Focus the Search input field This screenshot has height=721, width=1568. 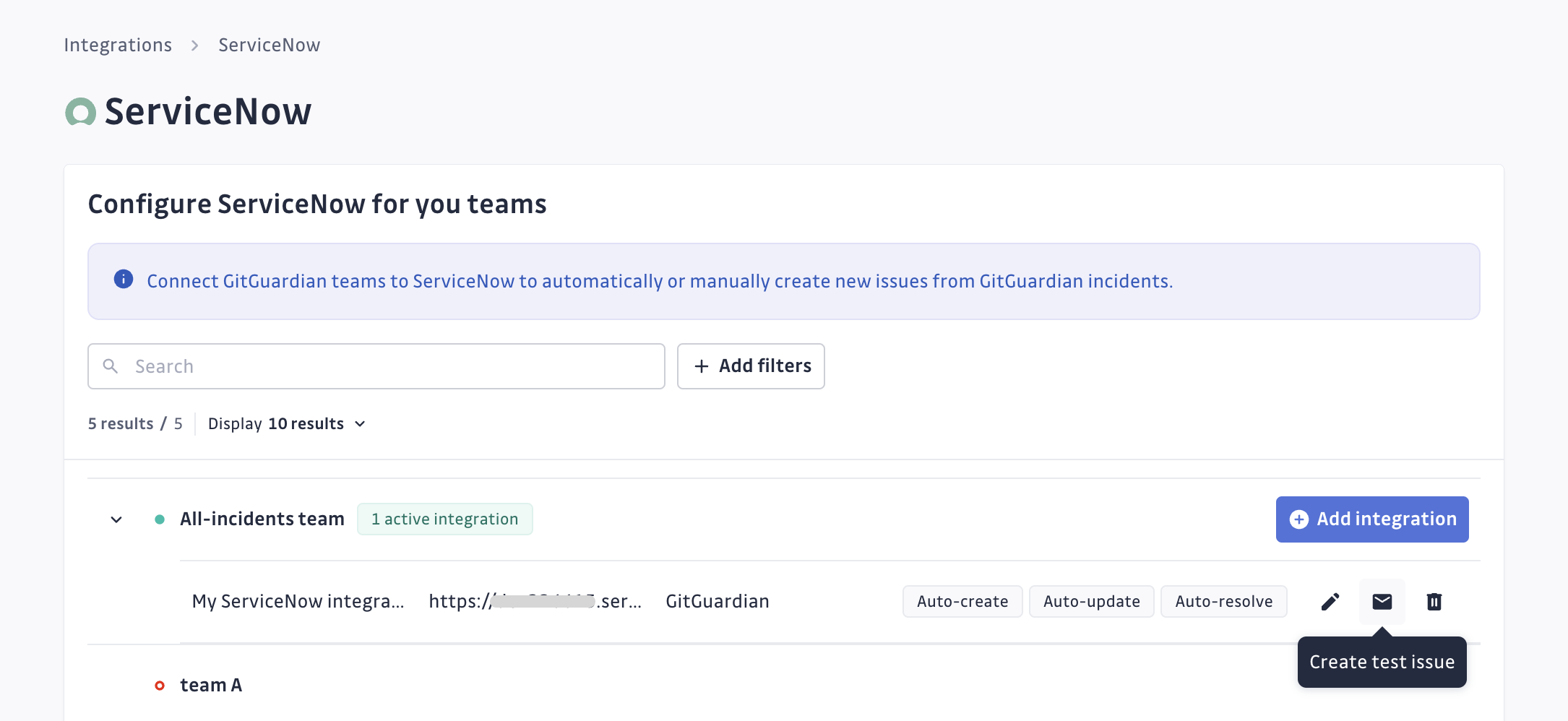376,366
